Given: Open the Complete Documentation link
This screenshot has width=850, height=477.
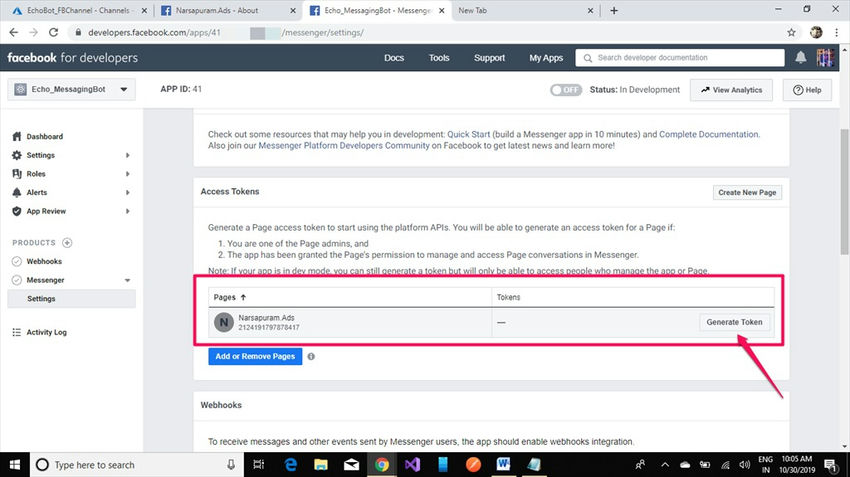Looking at the screenshot, I should (709, 134).
